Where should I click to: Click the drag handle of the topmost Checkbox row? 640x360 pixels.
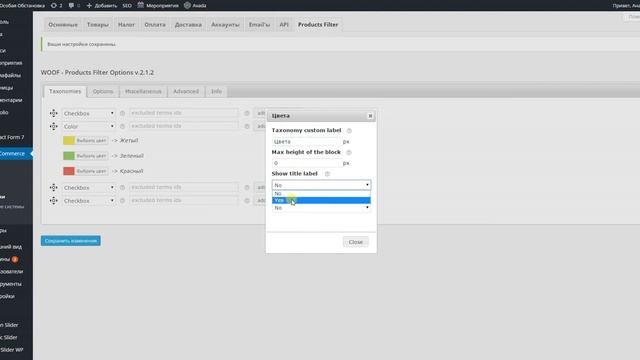pyautogui.click(x=53, y=113)
